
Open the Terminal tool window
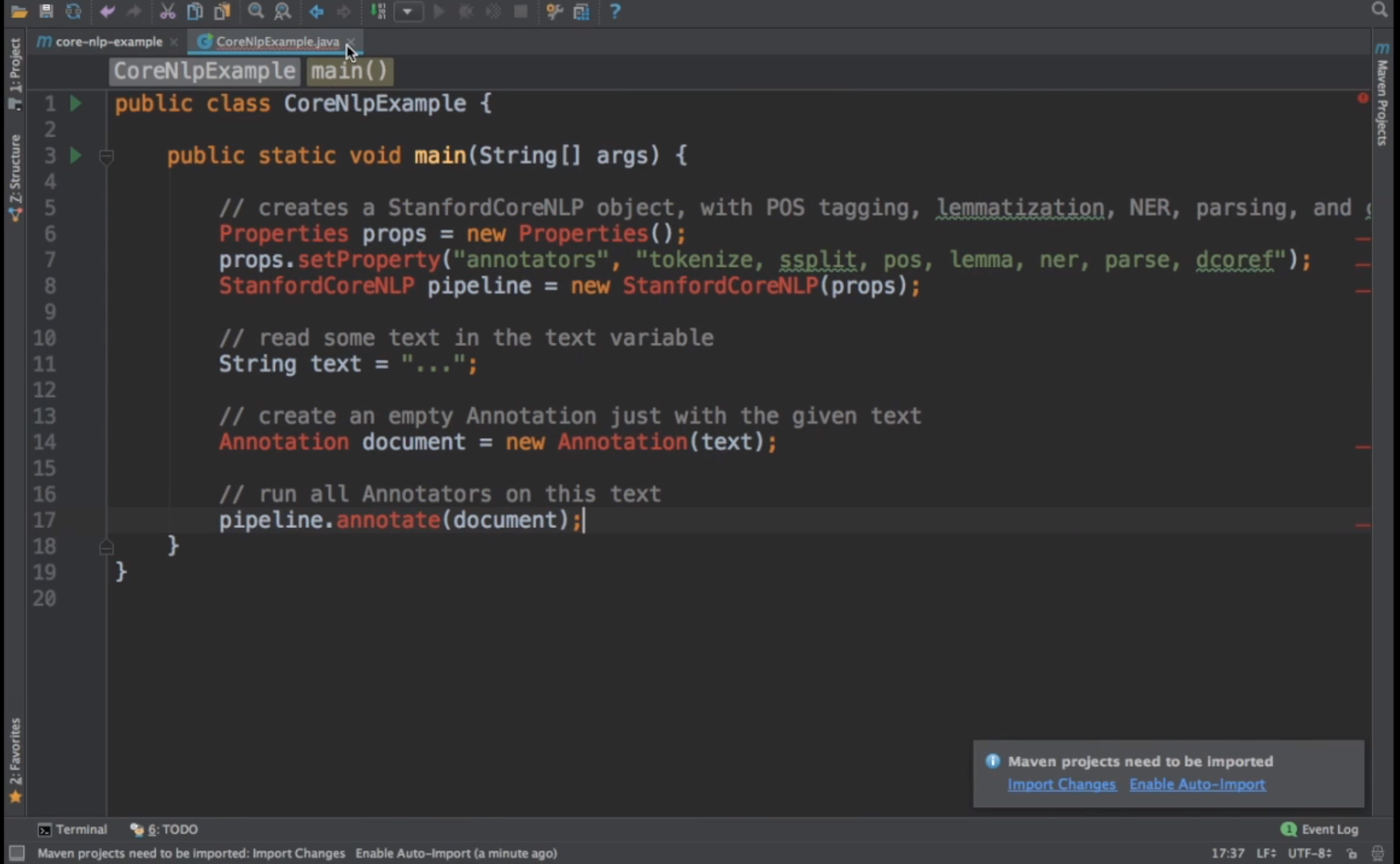[72, 829]
